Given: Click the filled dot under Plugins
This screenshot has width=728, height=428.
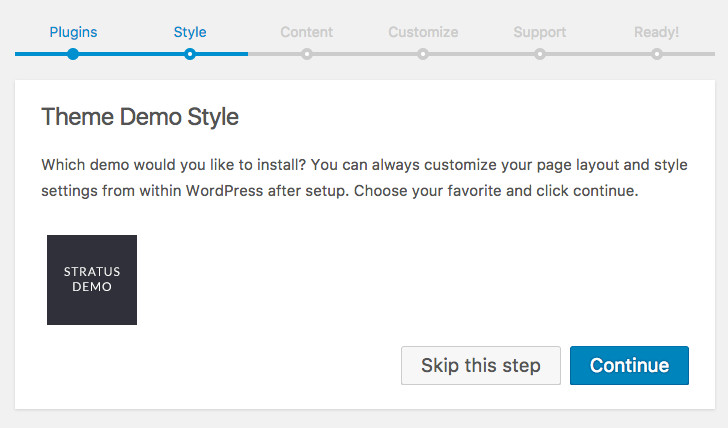Looking at the screenshot, I should pos(73,54).
